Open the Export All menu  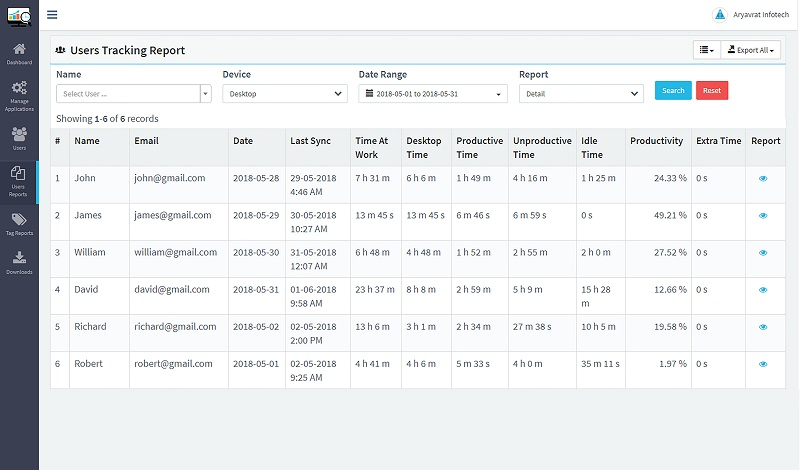point(750,50)
